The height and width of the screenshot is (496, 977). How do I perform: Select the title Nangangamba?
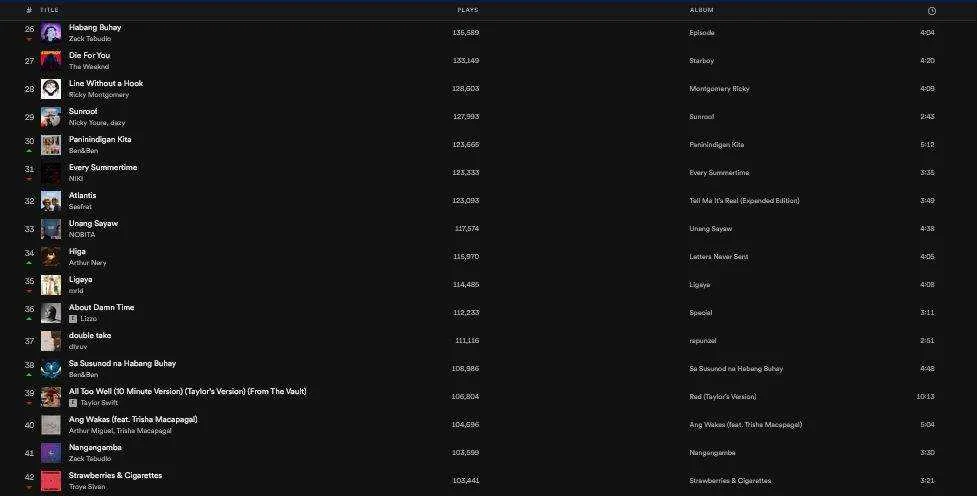tap(95, 447)
